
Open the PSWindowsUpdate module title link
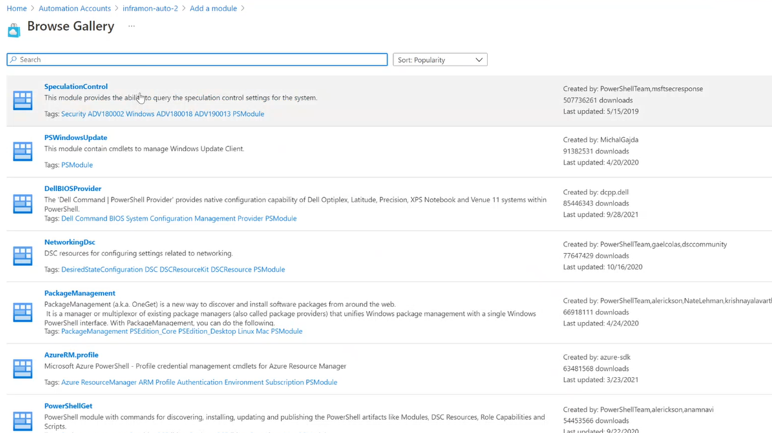click(x=76, y=138)
